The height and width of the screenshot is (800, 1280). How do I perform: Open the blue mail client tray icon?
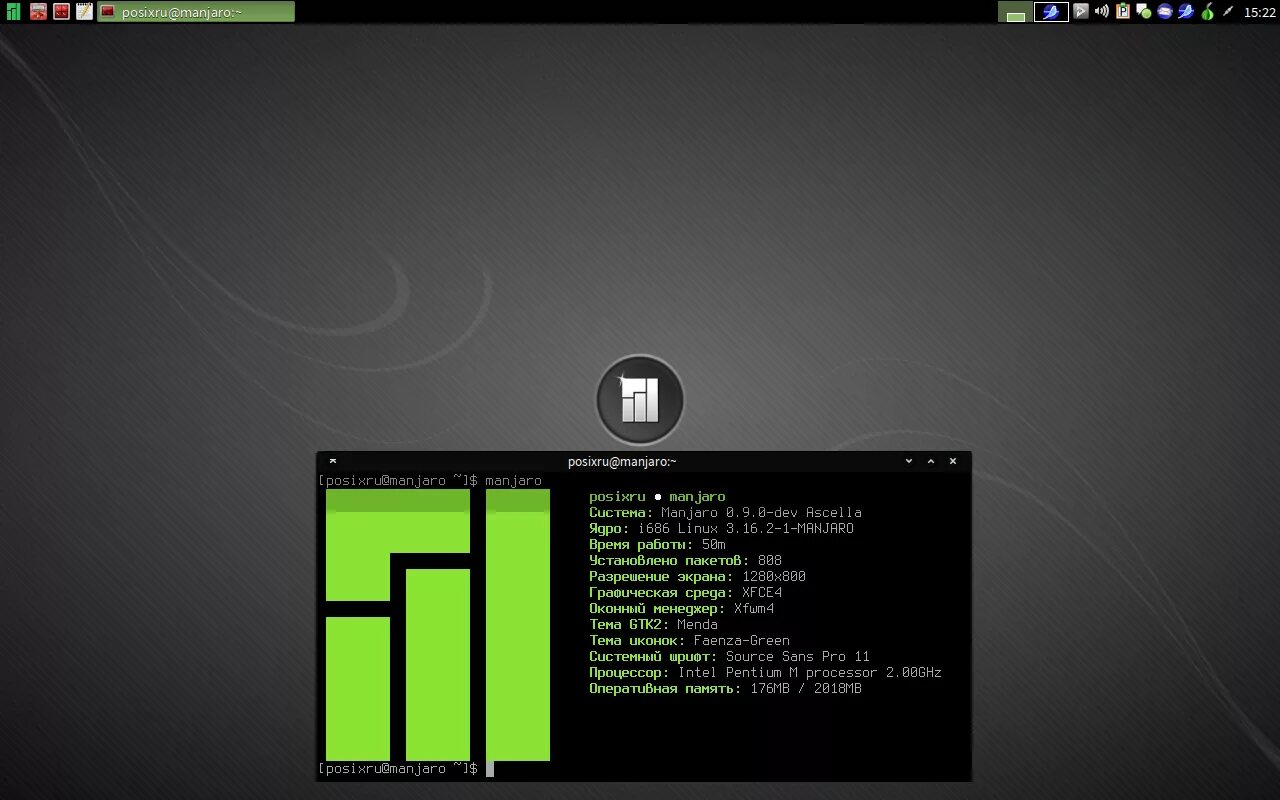point(1165,12)
